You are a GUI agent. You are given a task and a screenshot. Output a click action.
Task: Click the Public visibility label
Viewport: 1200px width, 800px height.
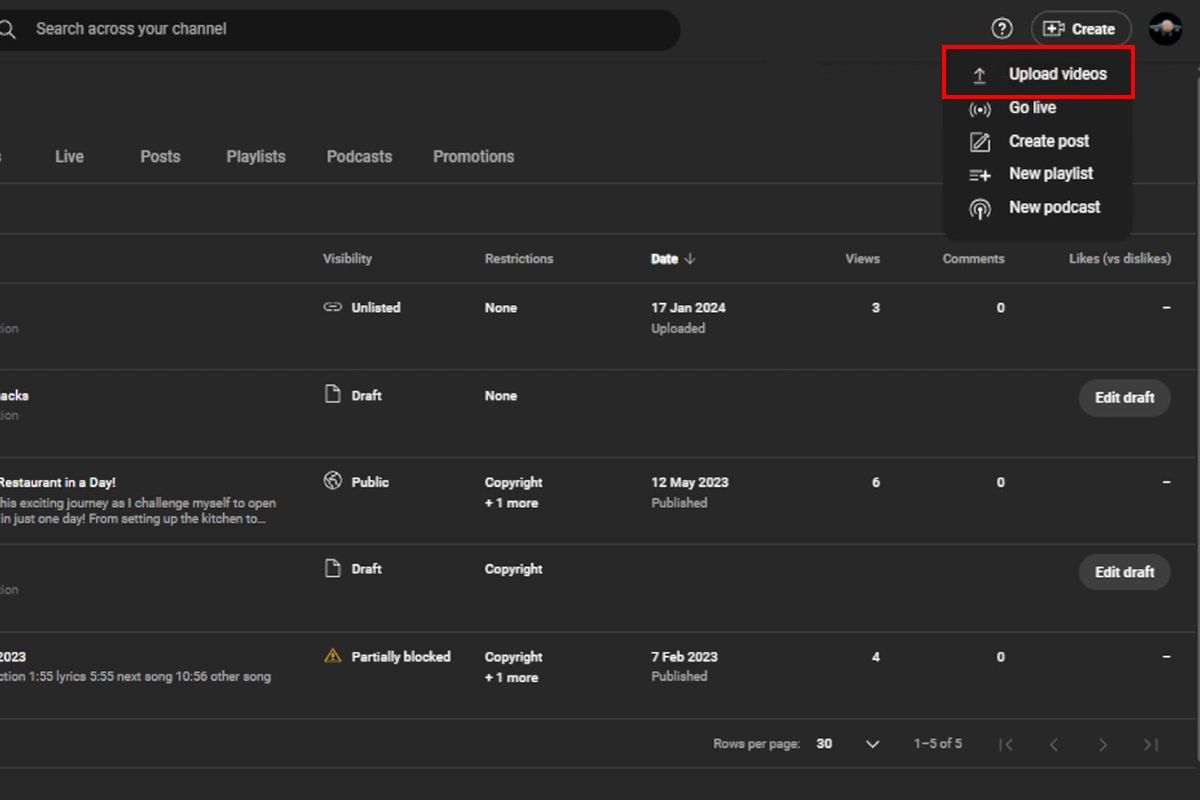[370, 481]
